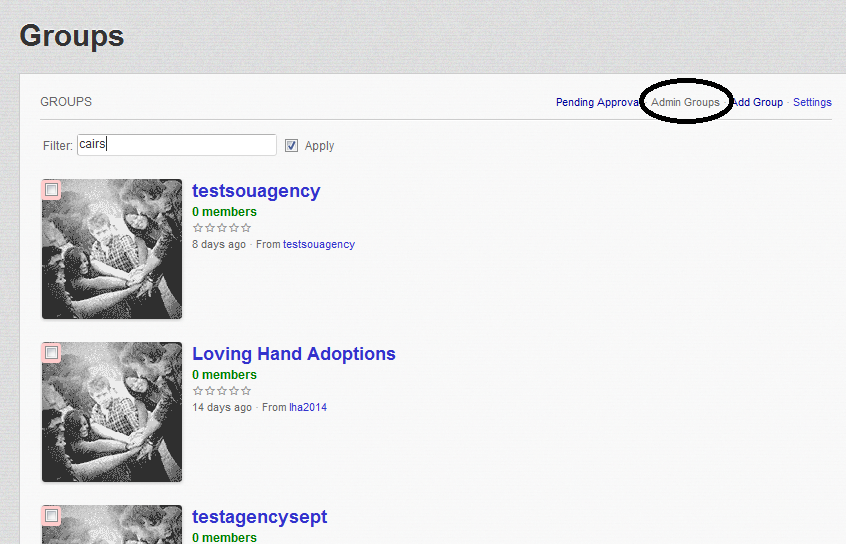Click testagencysept '0 members' text

224,538
